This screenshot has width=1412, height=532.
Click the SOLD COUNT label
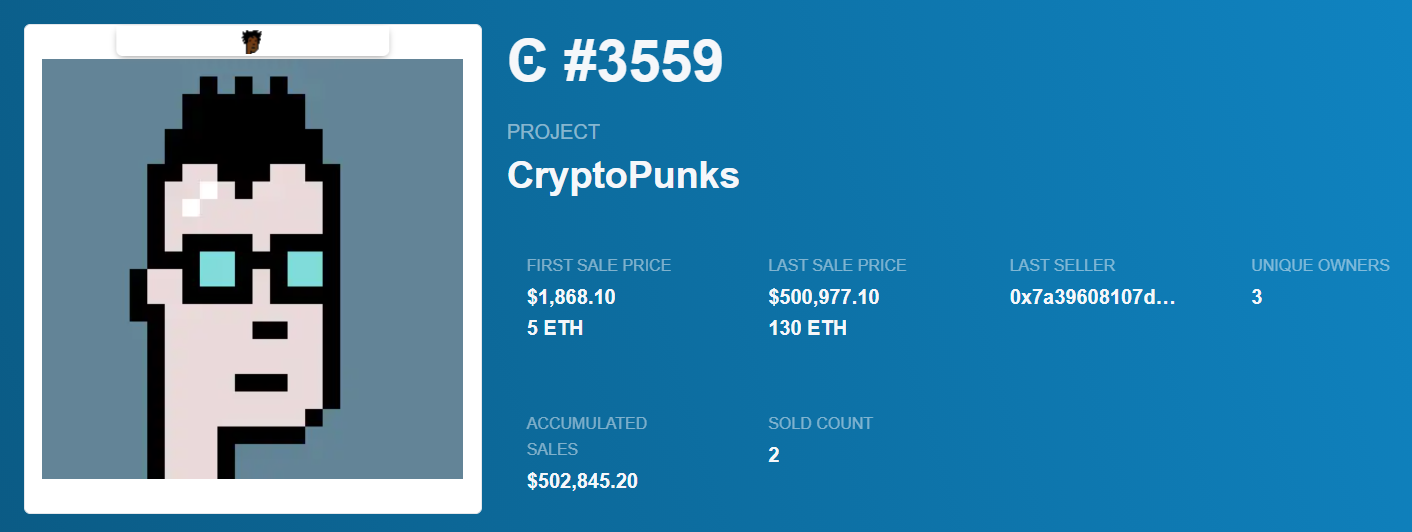pos(820,423)
